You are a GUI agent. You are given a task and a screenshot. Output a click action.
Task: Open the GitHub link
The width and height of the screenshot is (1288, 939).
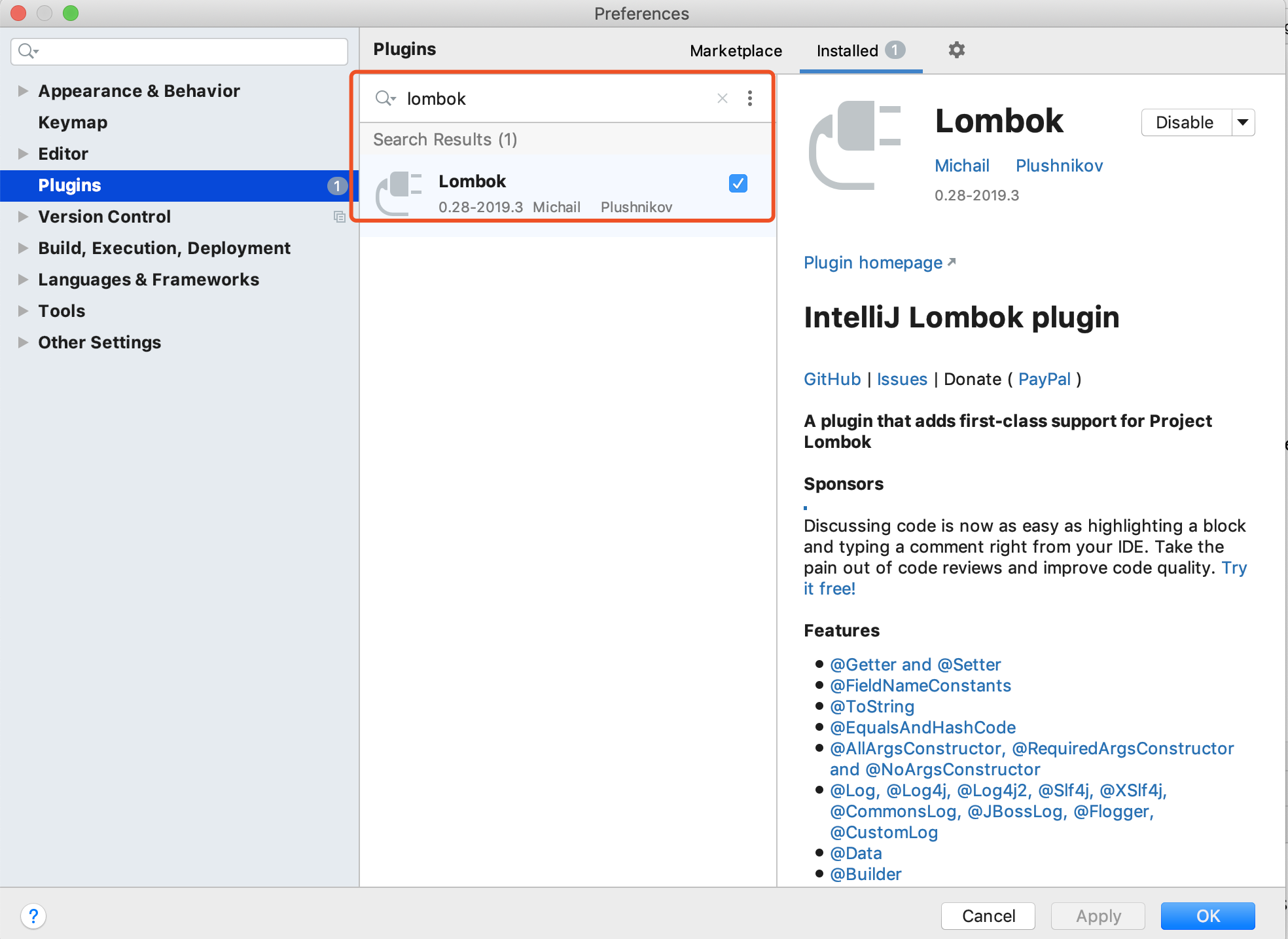[x=832, y=379]
